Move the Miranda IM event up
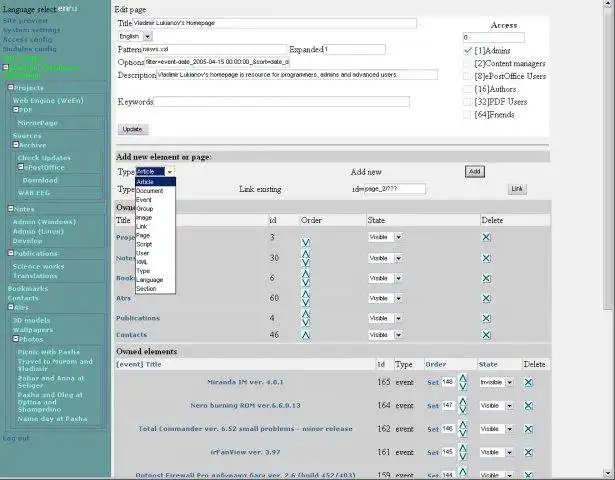Screen dimensions: 615x480 point(463,378)
